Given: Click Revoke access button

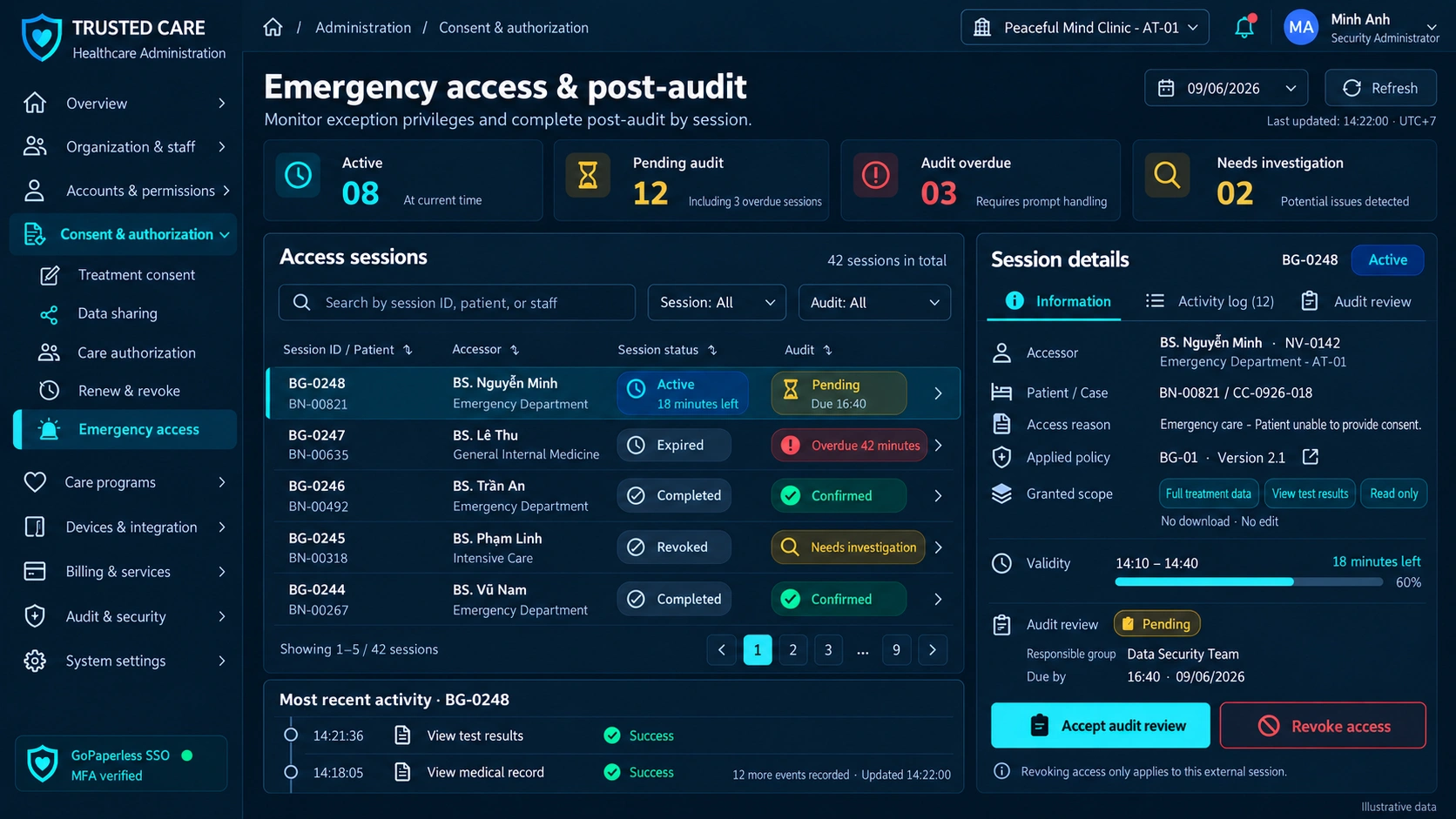Looking at the screenshot, I should click(x=1323, y=725).
